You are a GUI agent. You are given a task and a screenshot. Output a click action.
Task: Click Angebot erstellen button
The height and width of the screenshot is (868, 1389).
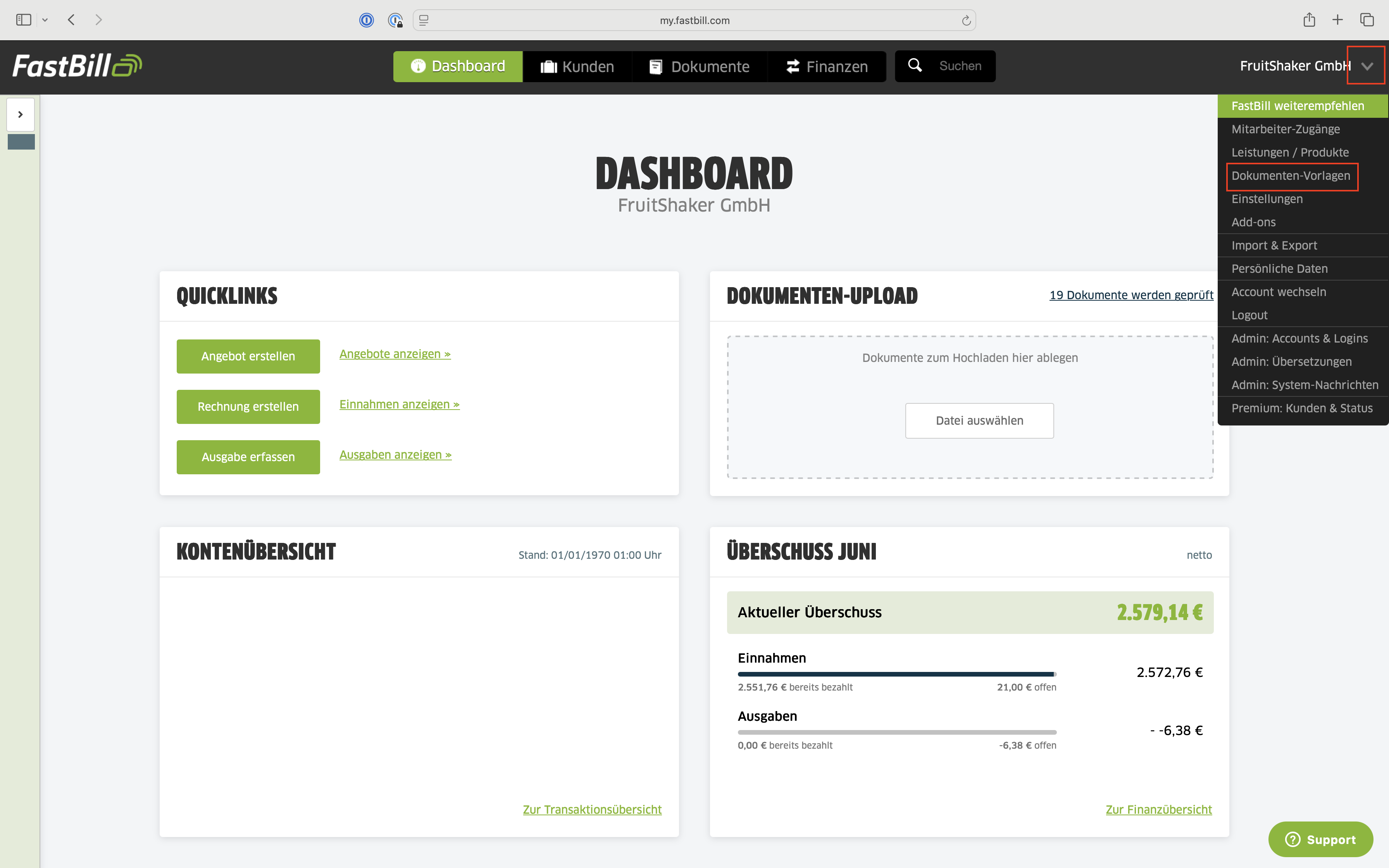(248, 356)
